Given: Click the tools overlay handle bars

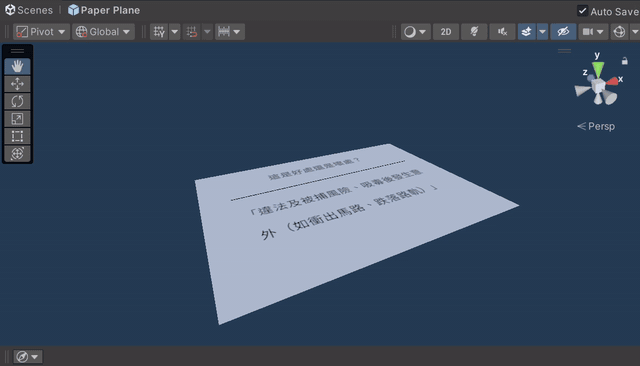Looking at the screenshot, I should click(x=17, y=51).
